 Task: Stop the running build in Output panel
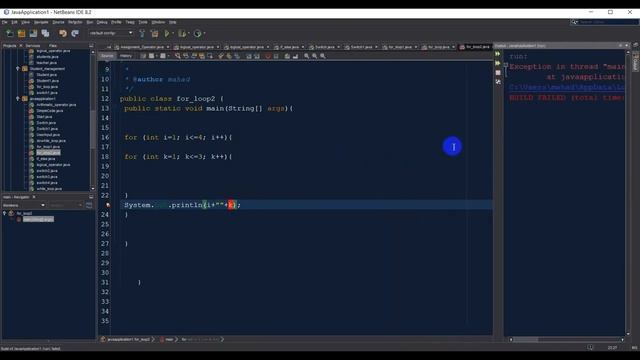coord(498,73)
